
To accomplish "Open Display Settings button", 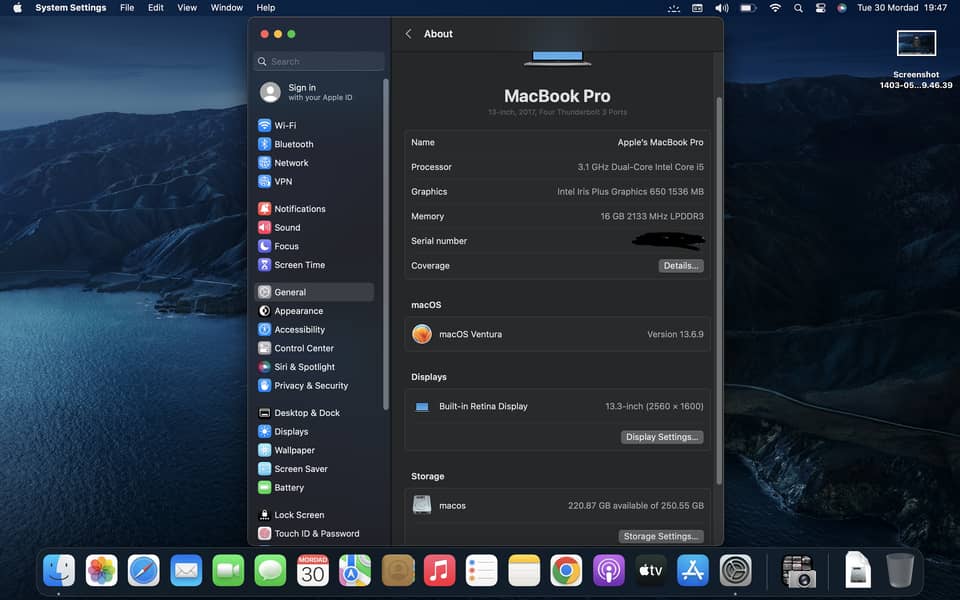I will coord(662,437).
